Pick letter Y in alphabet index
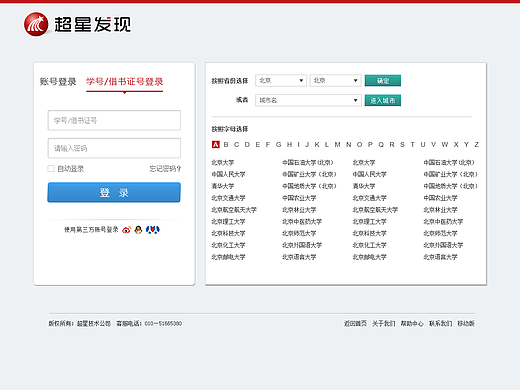 (466, 144)
